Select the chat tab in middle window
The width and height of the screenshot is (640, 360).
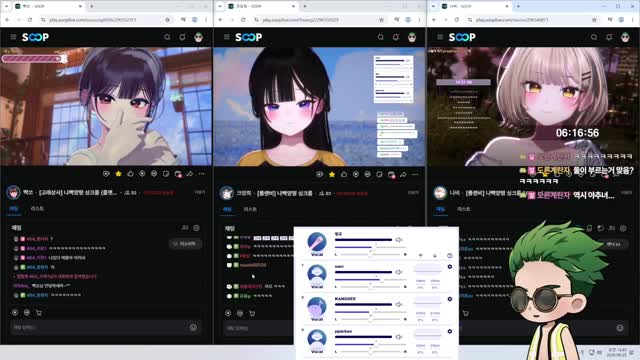(227, 209)
